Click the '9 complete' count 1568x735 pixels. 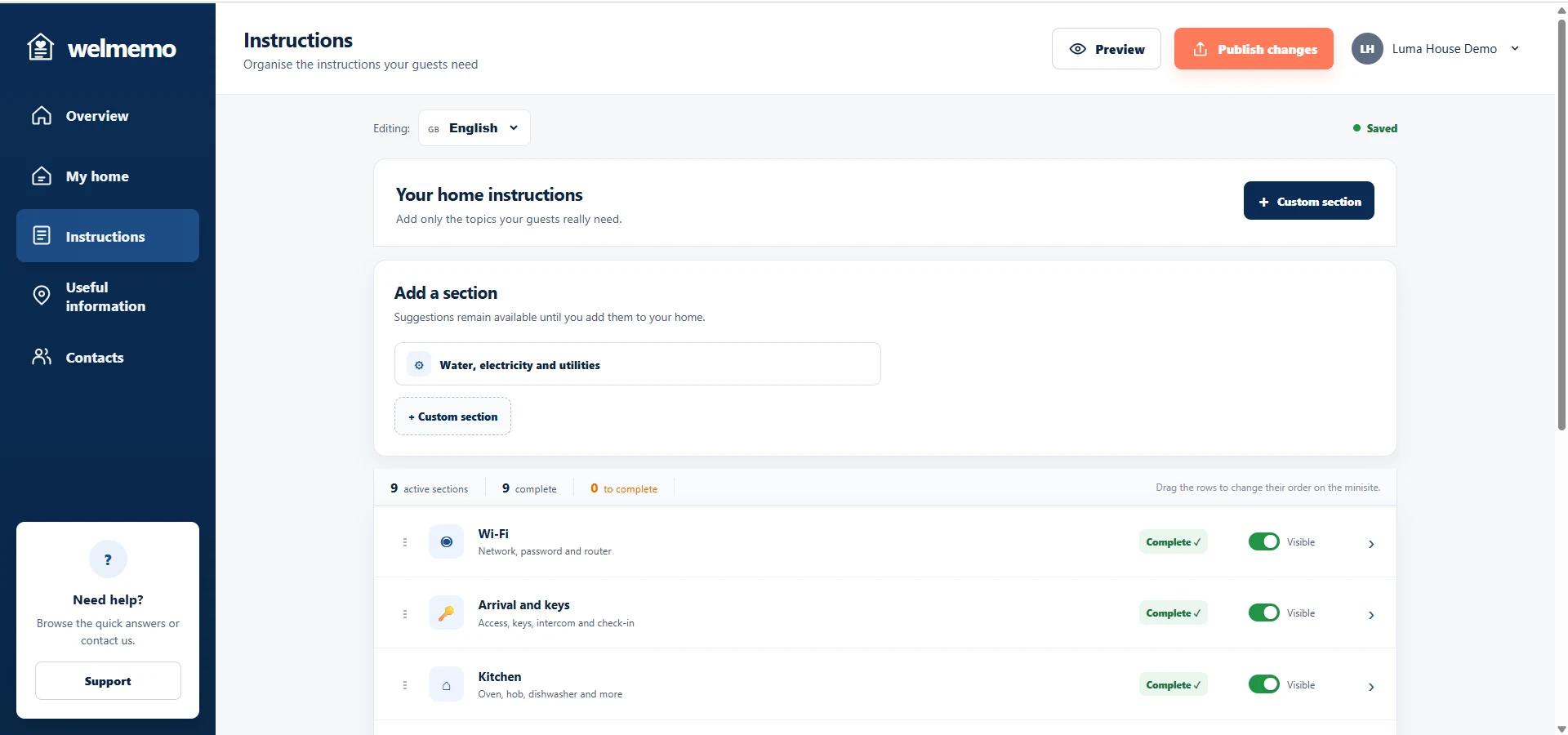(529, 488)
